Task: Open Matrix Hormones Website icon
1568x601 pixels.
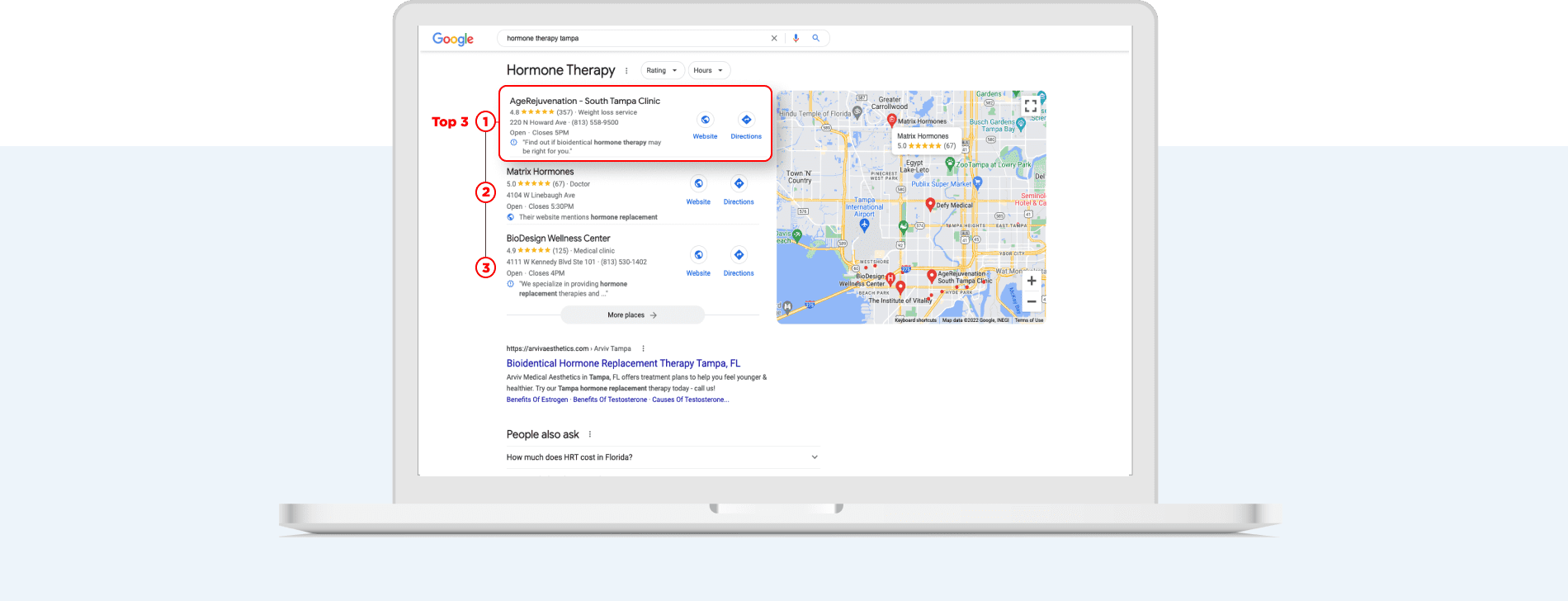Action: click(698, 183)
